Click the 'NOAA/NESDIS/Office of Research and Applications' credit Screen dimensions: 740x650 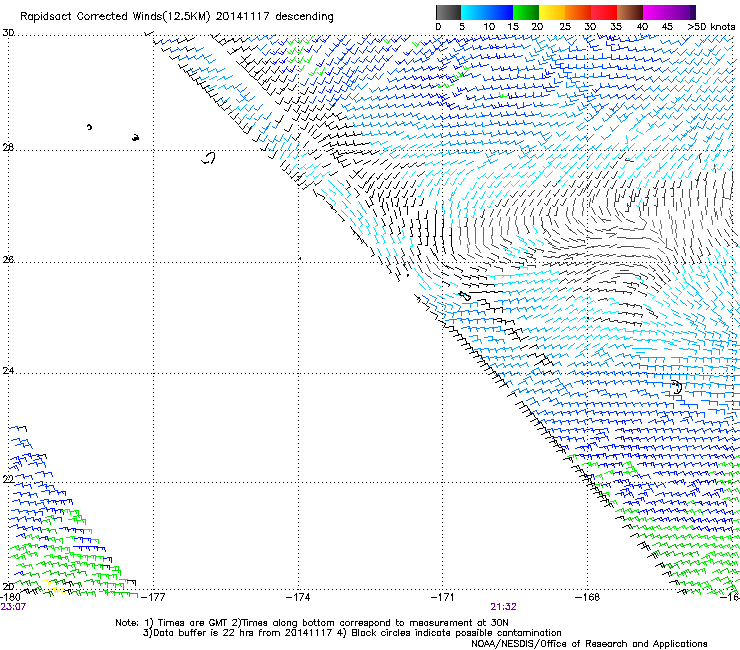(x=589, y=644)
